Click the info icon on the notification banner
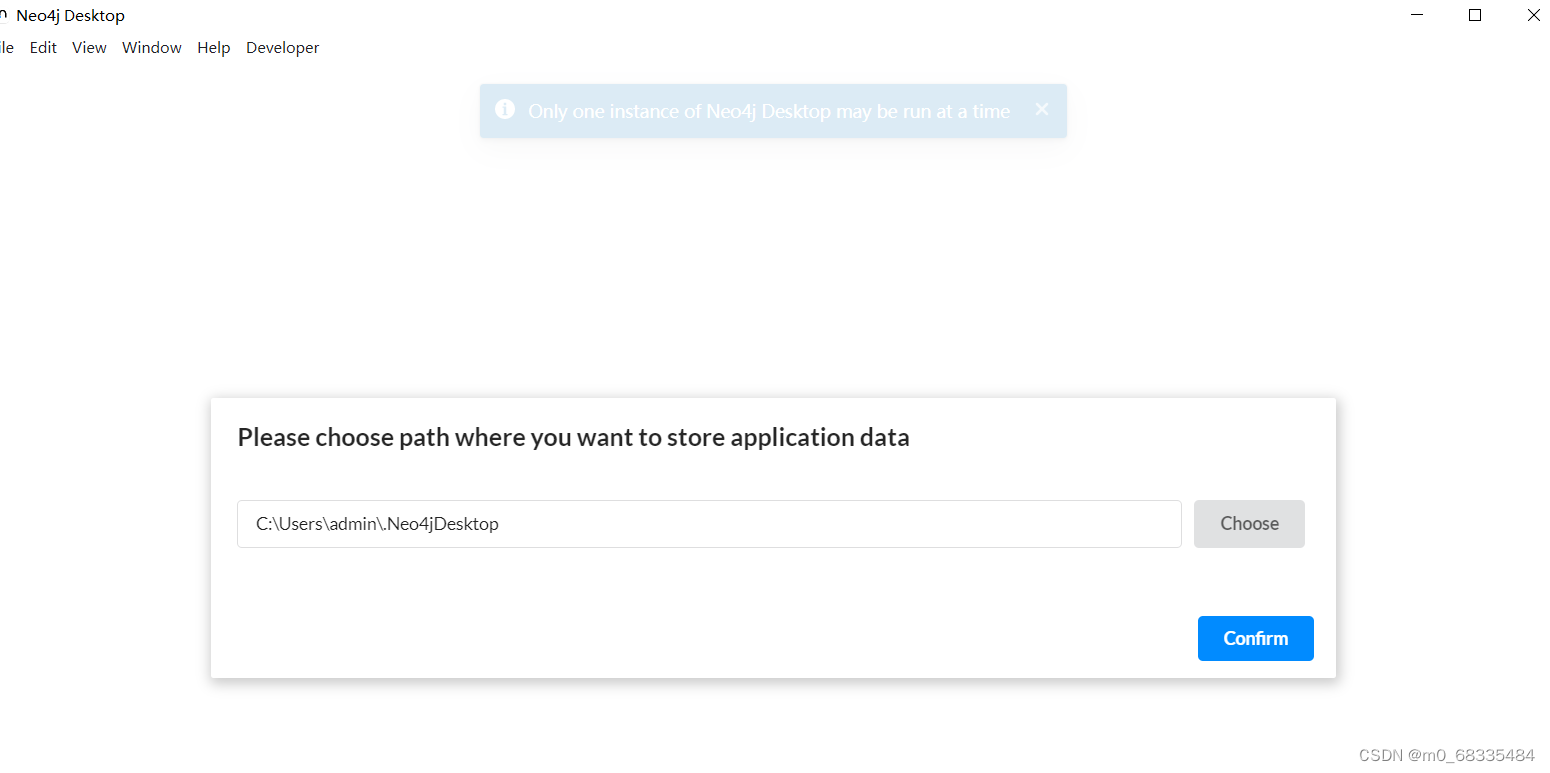This screenshot has height=773, width=1550. coord(506,108)
